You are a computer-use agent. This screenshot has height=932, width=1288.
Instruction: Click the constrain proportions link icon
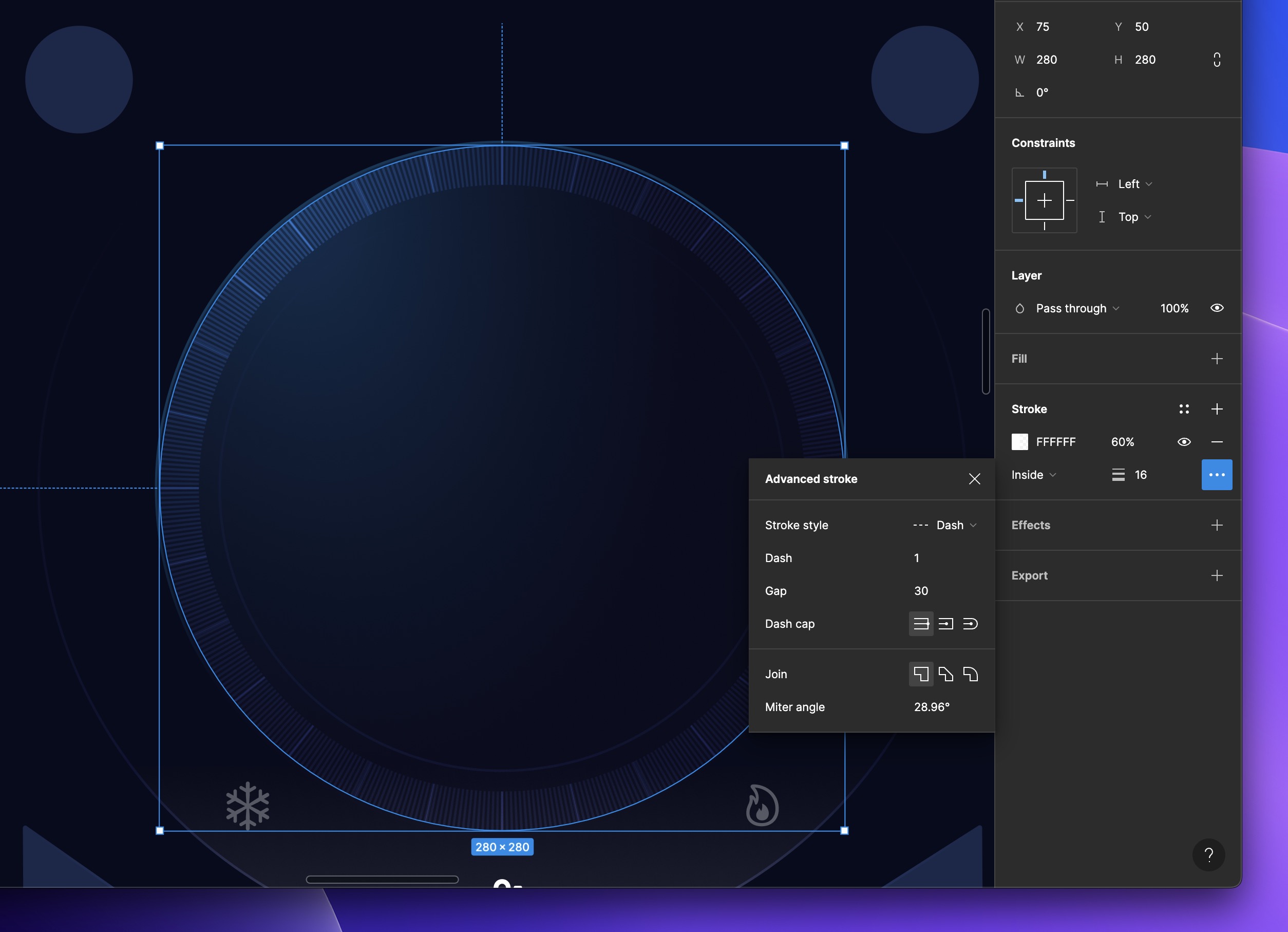coord(1217,59)
